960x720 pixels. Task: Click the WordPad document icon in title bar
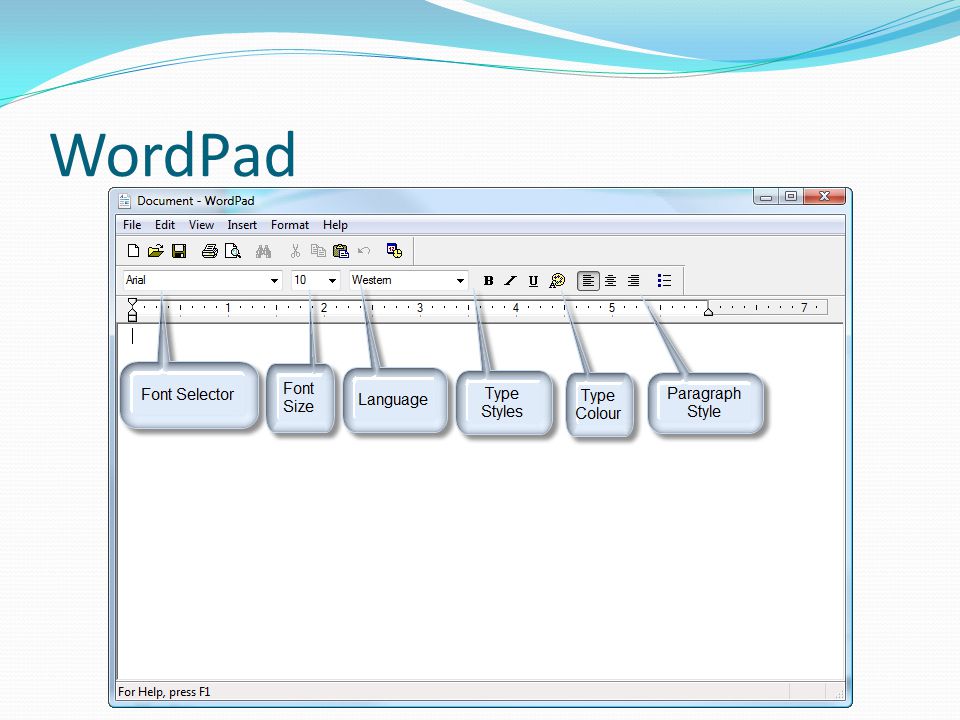(x=125, y=201)
